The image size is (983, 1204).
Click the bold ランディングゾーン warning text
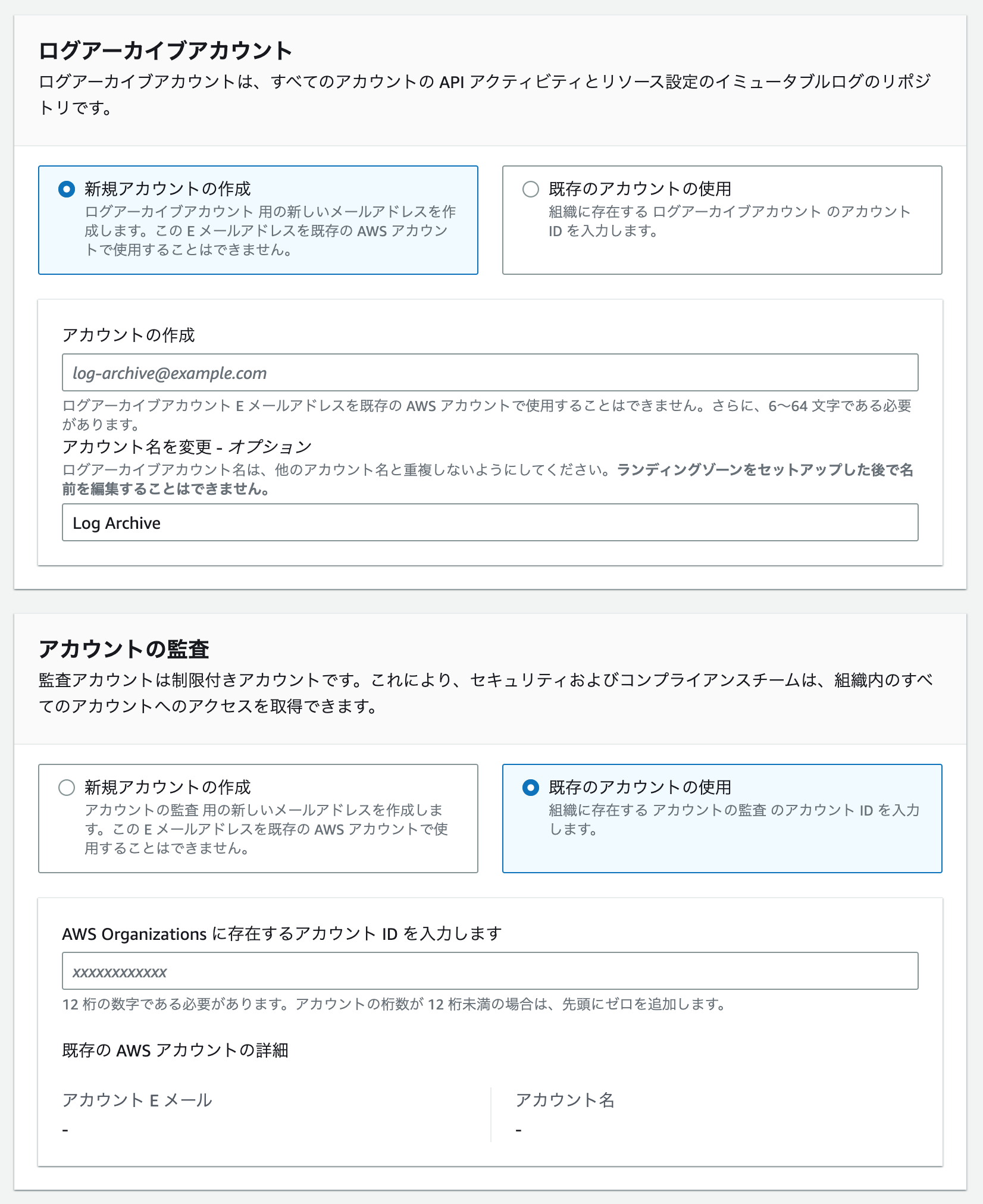point(768,470)
